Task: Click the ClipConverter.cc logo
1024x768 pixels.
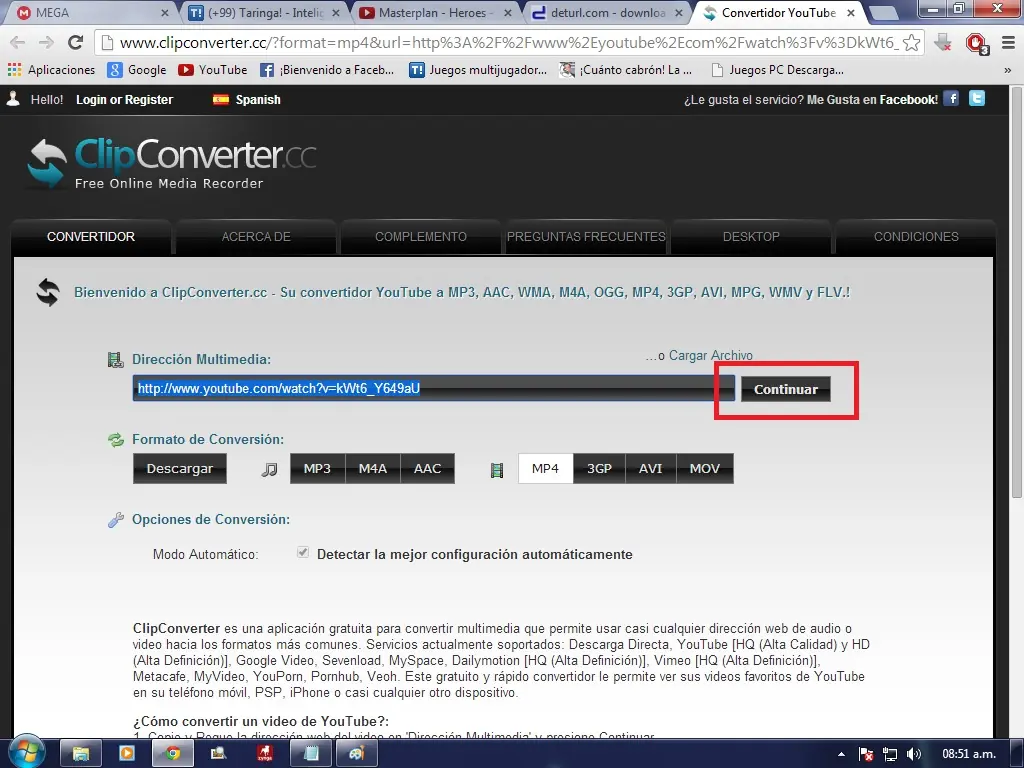Action: (172, 164)
